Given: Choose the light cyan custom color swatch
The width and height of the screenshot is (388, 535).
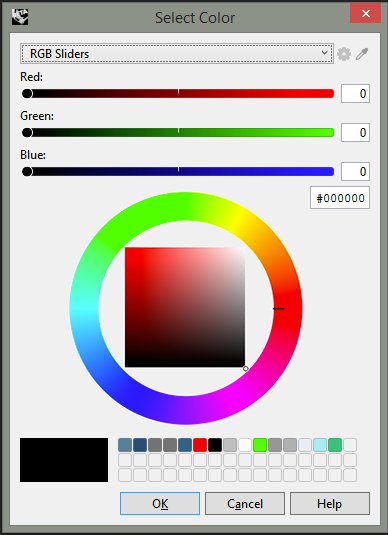Looking at the screenshot, I should pyautogui.click(x=320, y=445).
